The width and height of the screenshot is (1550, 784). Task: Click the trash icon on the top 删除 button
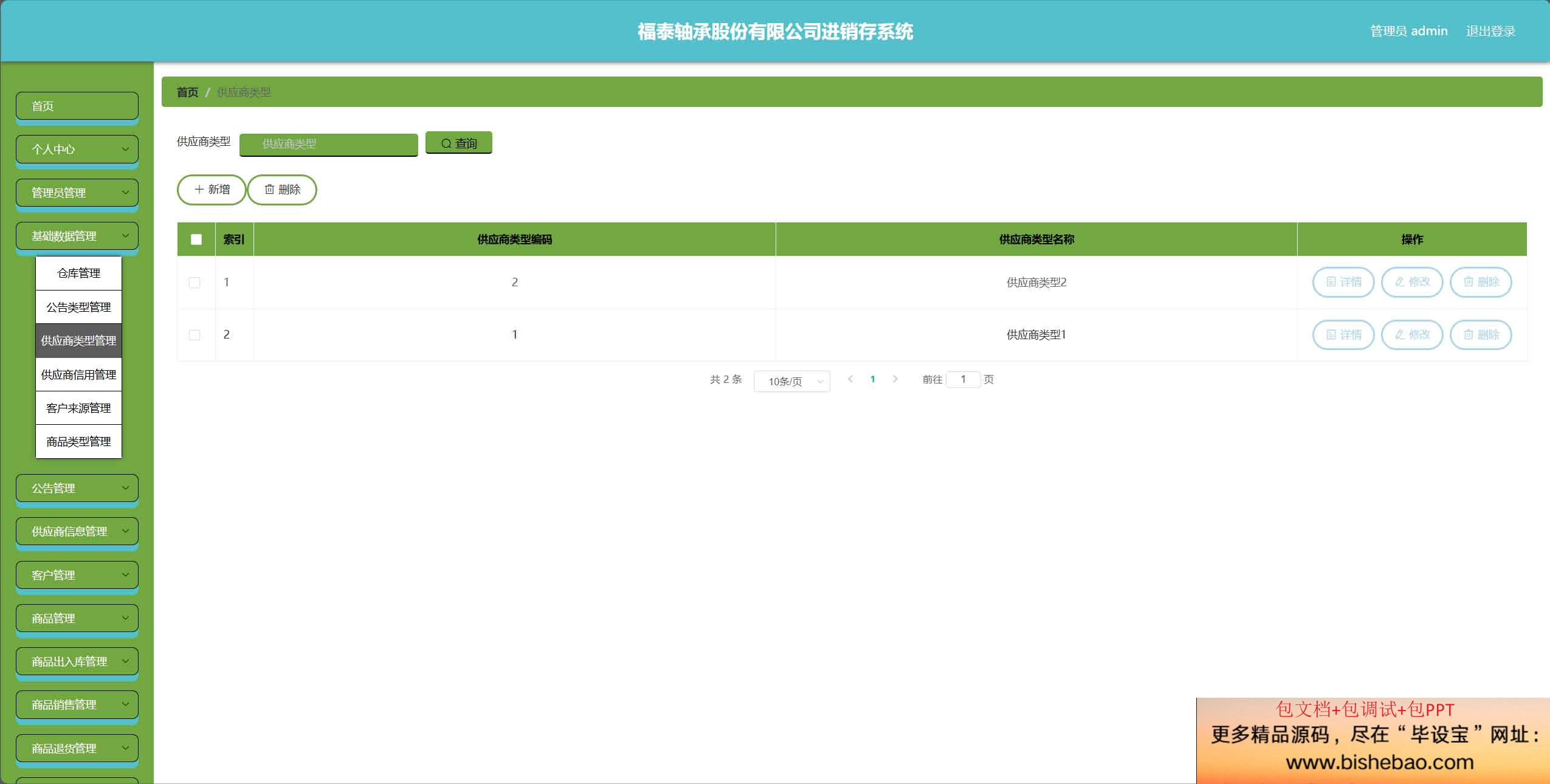click(x=269, y=190)
